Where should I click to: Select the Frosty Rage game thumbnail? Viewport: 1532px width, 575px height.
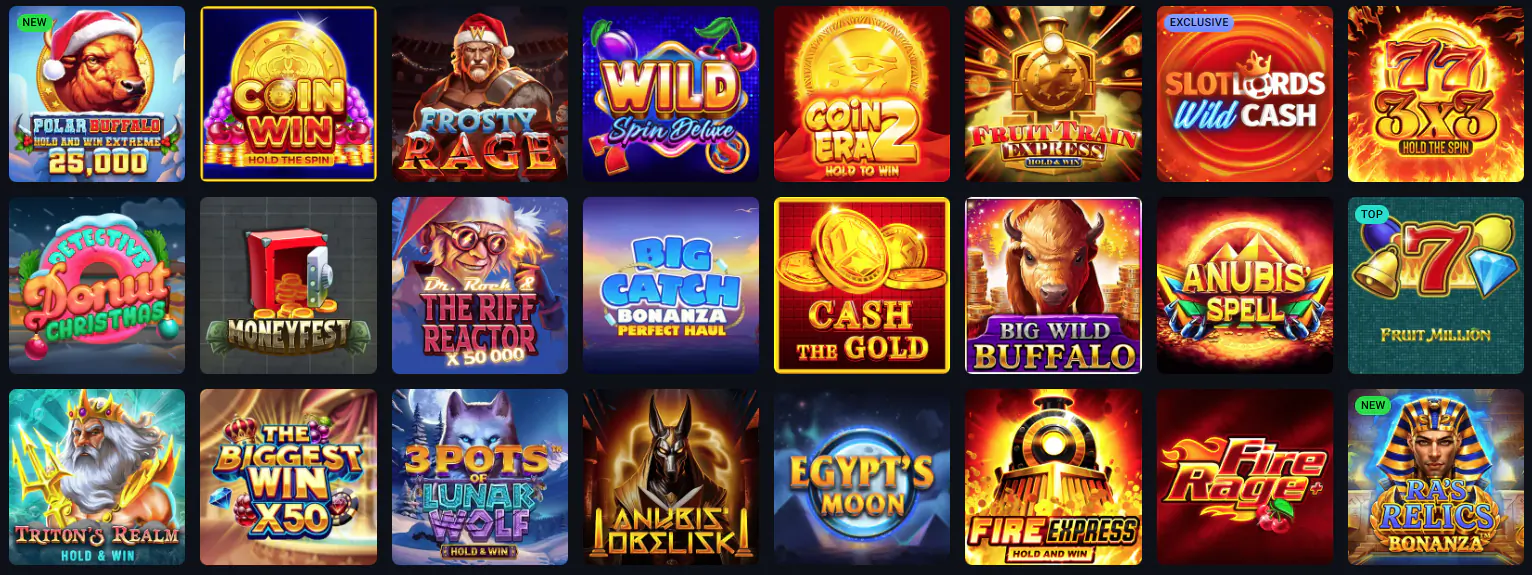480,94
